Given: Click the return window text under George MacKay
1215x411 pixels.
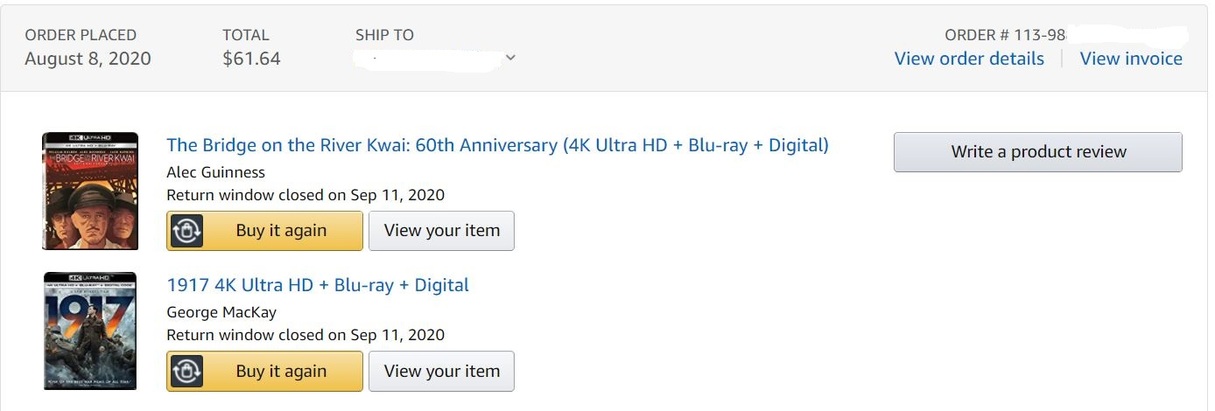Looking at the screenshot, I should tap(305, 335).
